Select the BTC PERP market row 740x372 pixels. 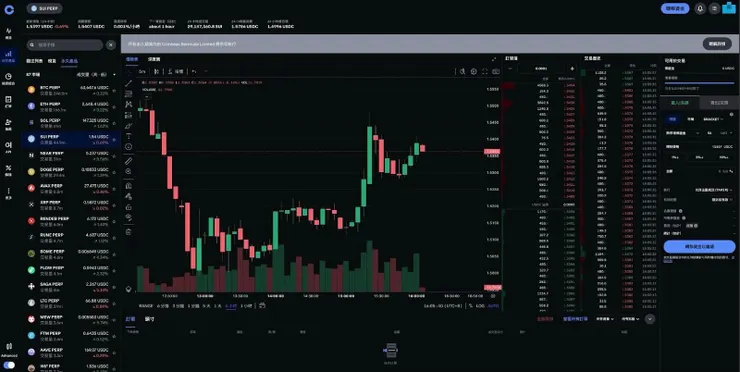[70, 90]
